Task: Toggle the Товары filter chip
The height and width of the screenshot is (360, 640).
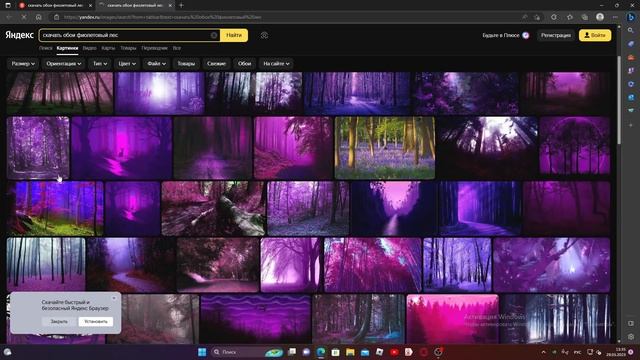Action: coord(186,64)
